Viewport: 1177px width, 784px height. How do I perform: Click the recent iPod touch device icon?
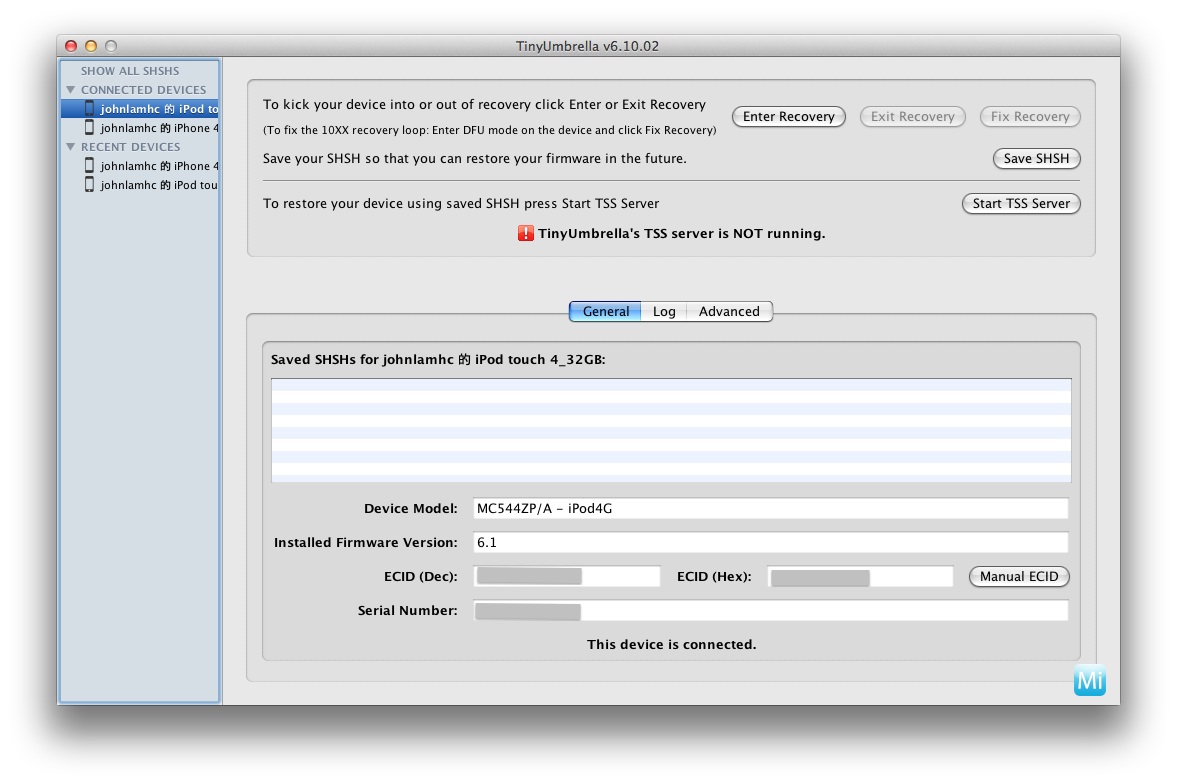[89, 184]
